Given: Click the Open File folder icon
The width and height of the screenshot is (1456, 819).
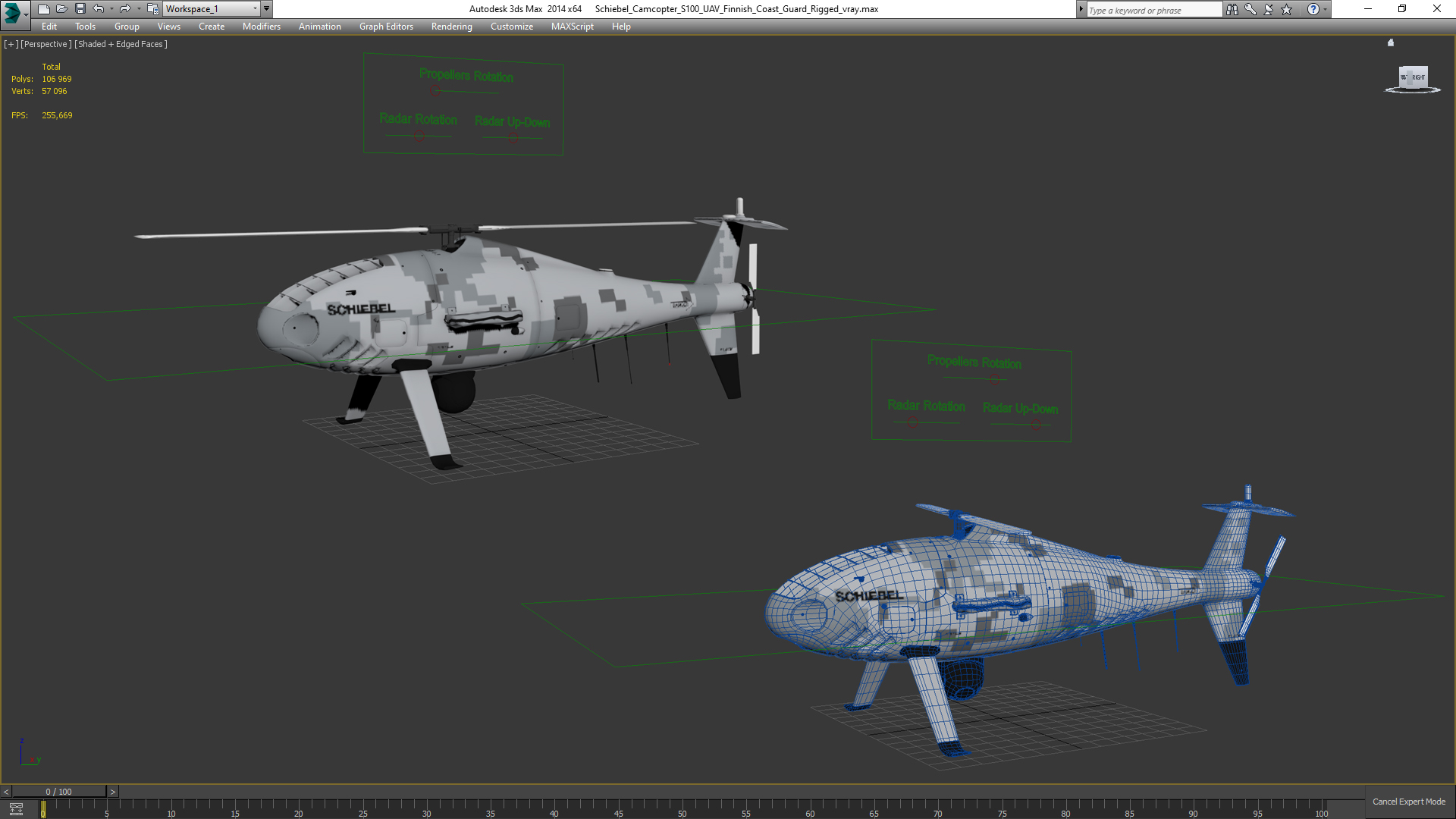Looking at the screenshot, I should coord(62,9).
